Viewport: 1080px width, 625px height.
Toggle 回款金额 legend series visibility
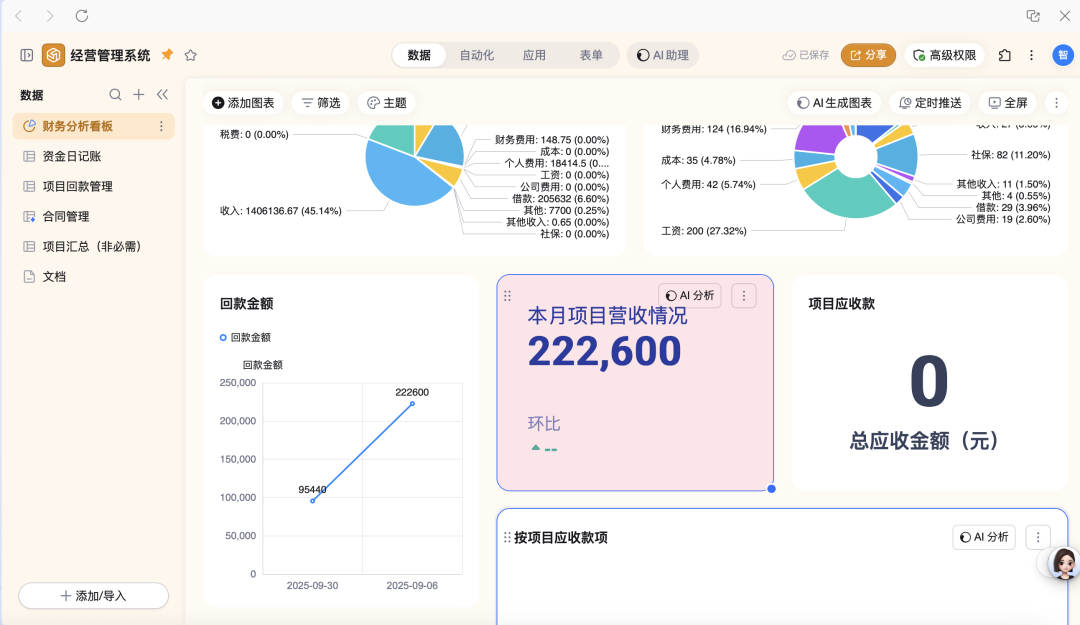coord(245,338)
